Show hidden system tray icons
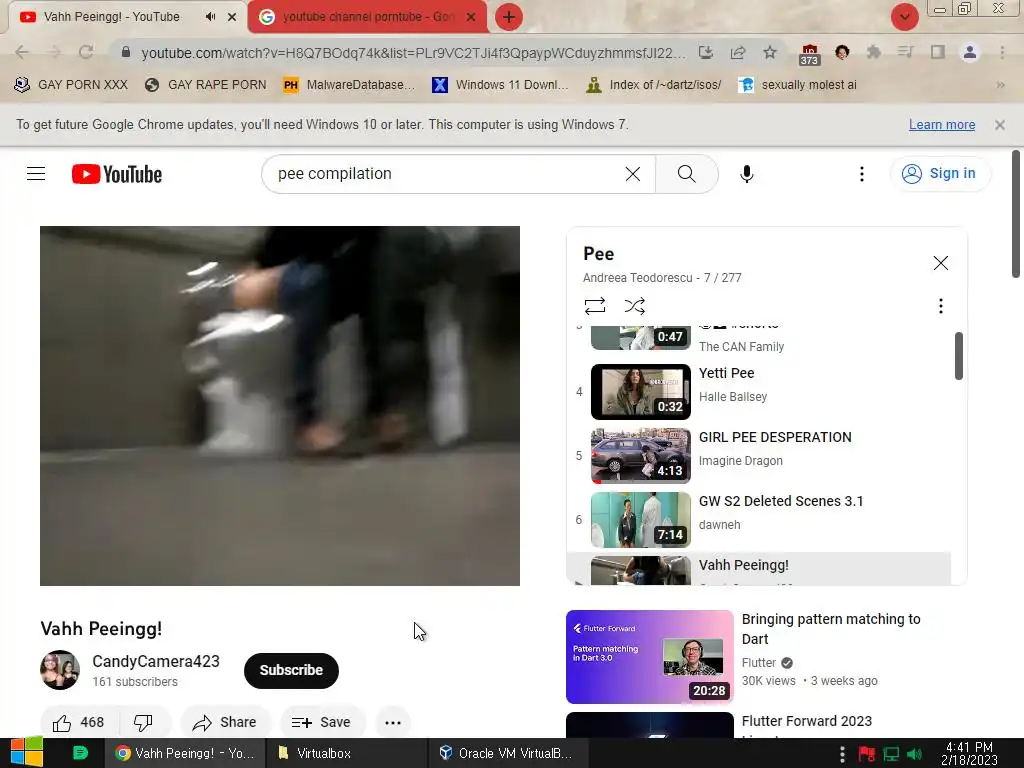The image size is (1024, 768). 842,754
